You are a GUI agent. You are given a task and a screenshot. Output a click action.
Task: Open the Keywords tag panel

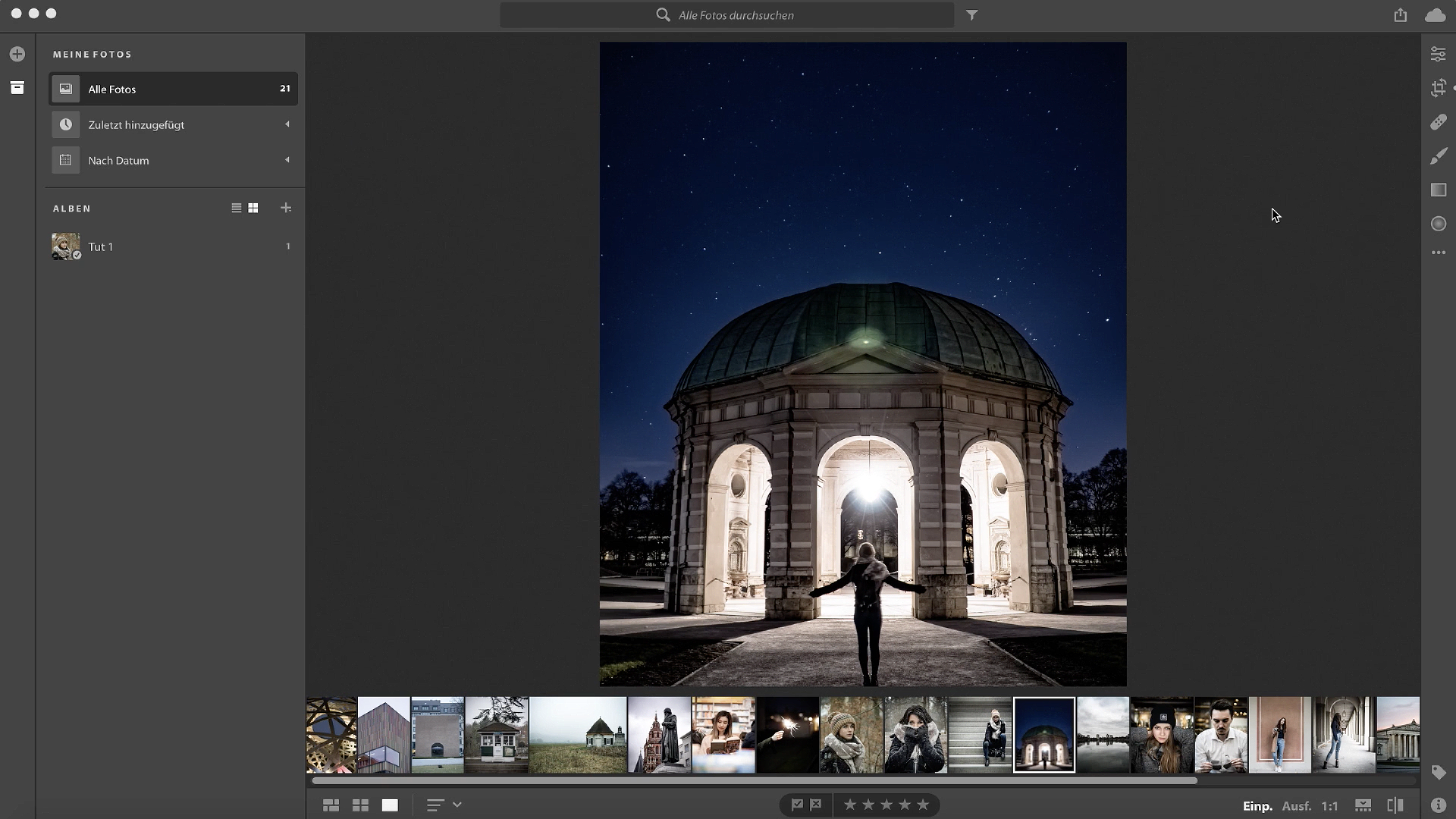click(1438, 772)
